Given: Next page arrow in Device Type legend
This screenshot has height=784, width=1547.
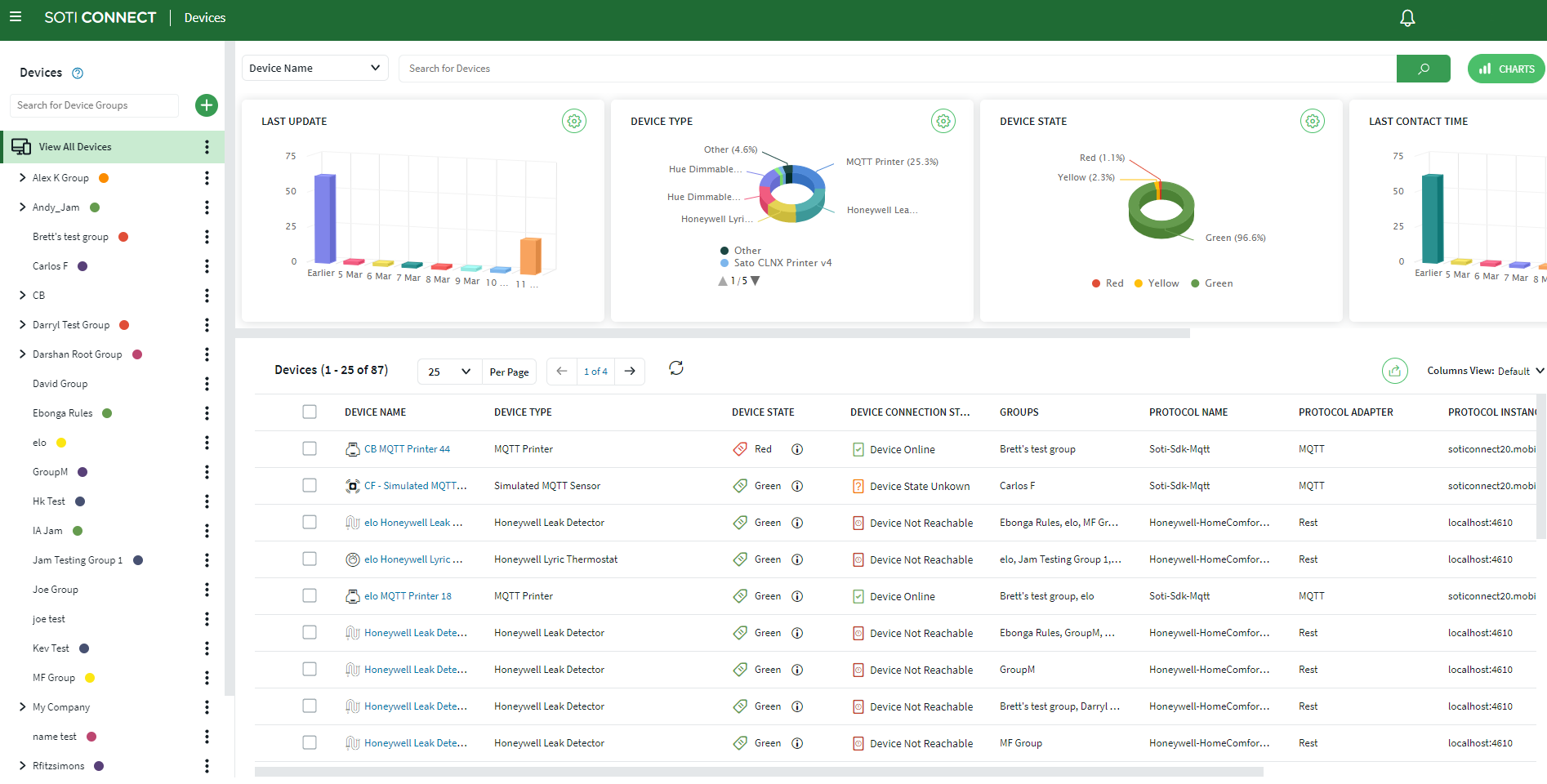Looking at the screenshot, I should coord(755,281).
